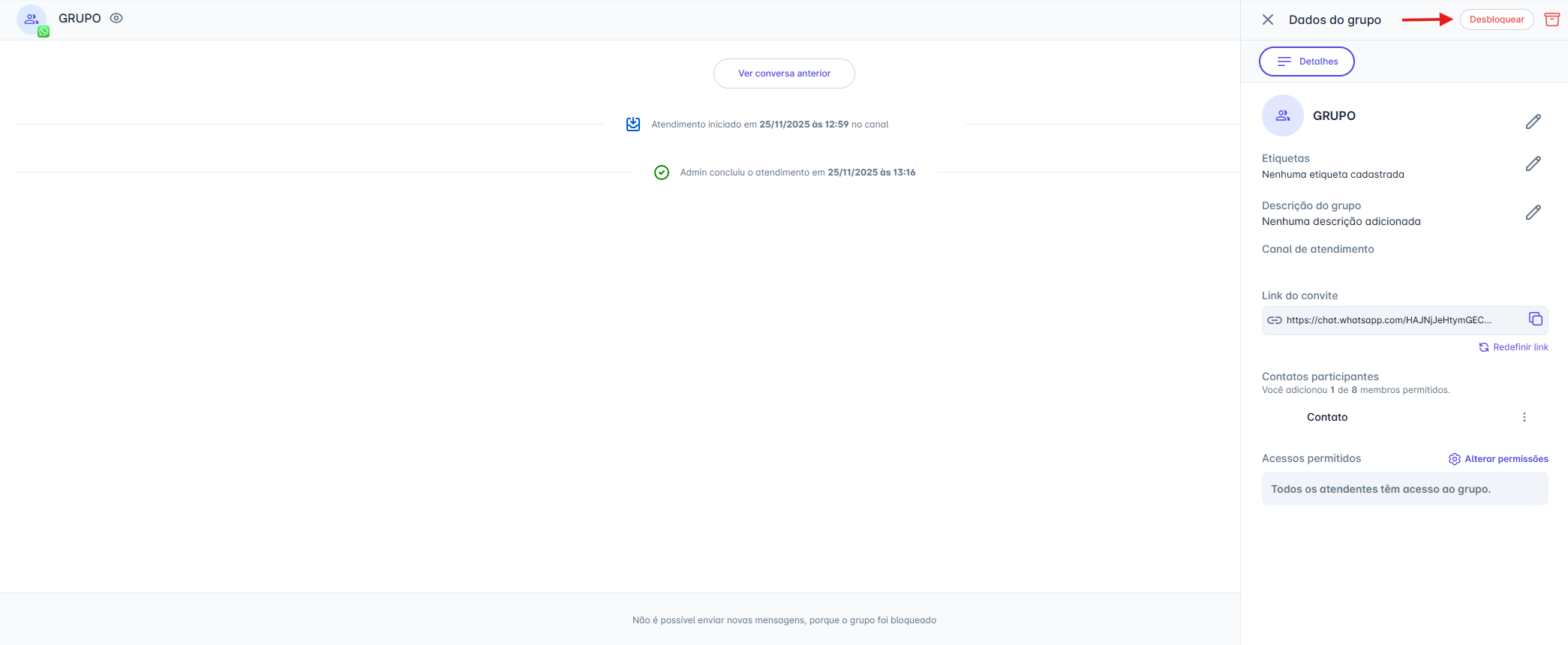
Task: Click the chain link icon in invite field
Action: click(1274, 320)
